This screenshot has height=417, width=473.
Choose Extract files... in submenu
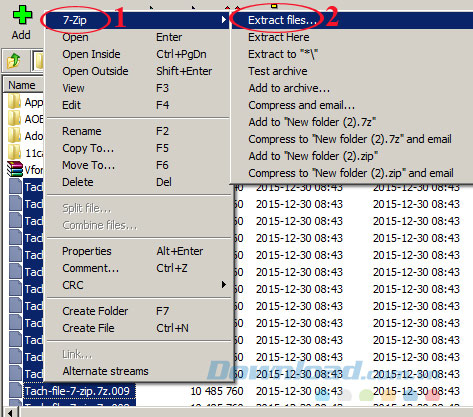point(352,20)
